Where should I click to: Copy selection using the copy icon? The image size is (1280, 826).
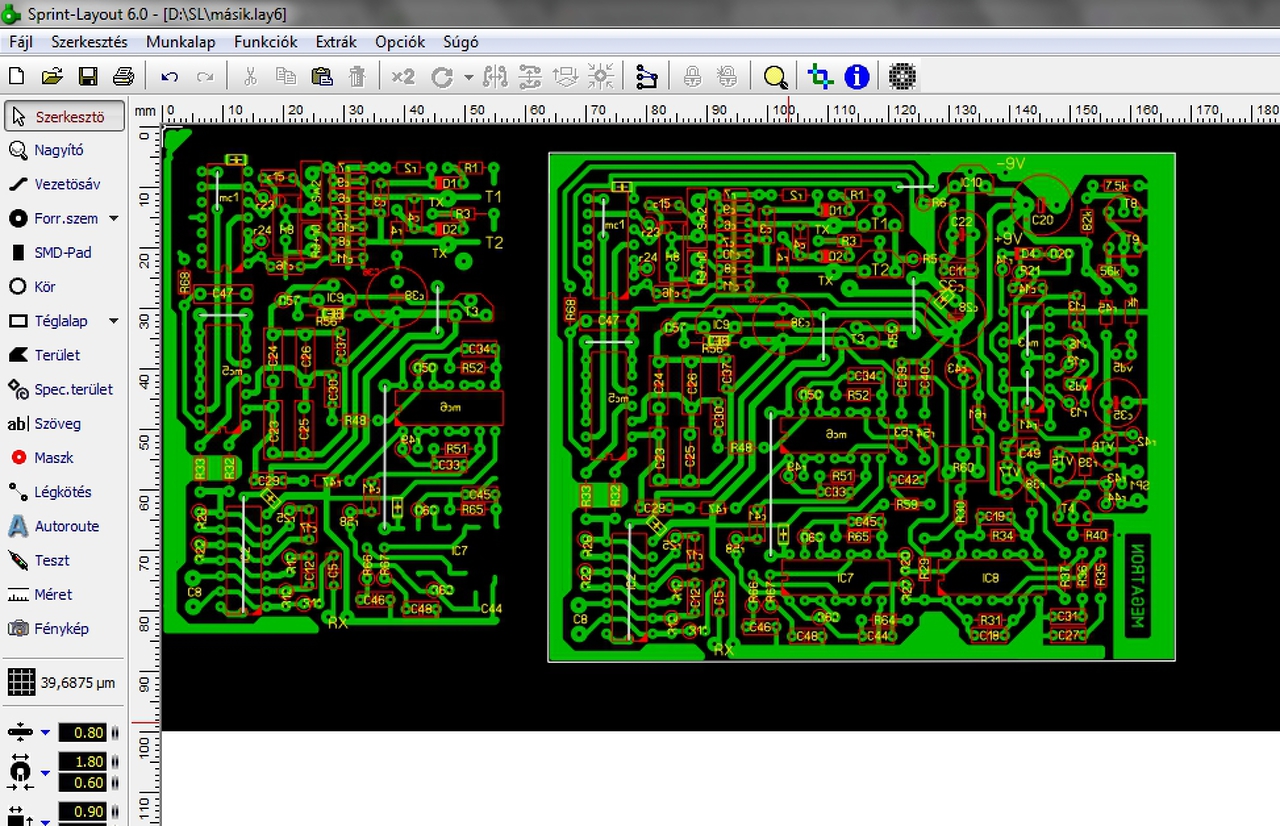point(286,76)
